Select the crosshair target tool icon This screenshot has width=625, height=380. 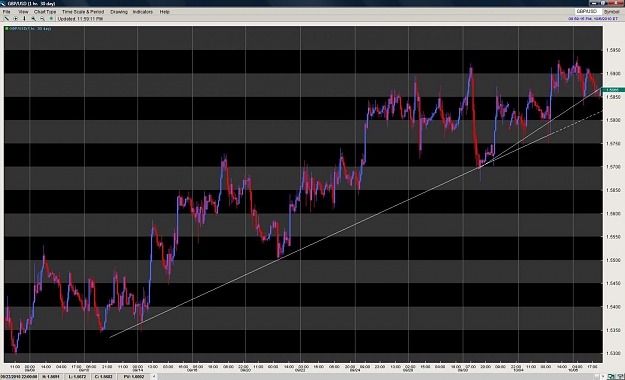tap(16, 19)
